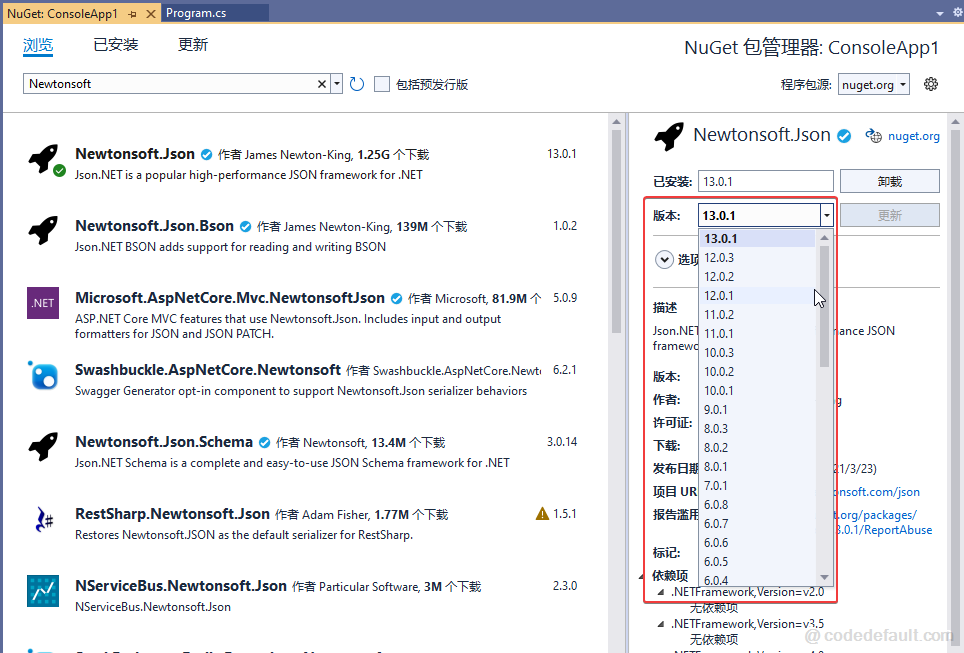The image size is (964, 653).
Task: Click the globe icon beside nuget.org link
Action: pos(873,136)
